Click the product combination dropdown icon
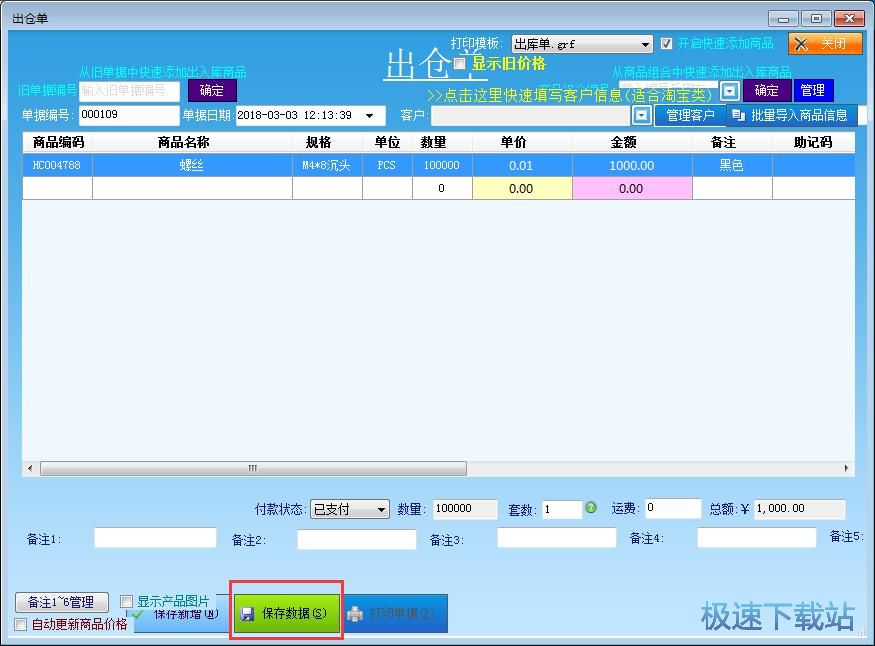 (x=730, y=91)
